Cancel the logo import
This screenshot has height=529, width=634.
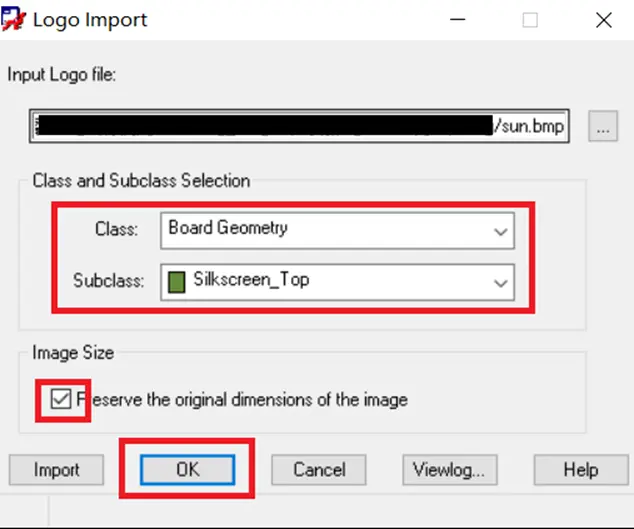[319, 470]
